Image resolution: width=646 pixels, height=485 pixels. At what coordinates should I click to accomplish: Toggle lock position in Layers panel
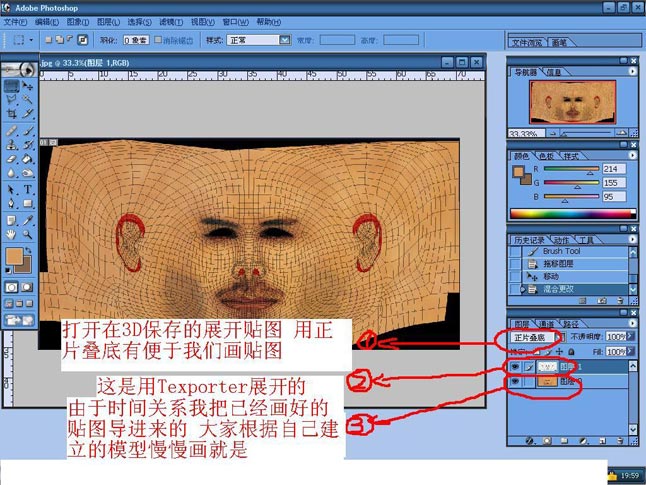pyautogui.click(x=559, y=352)
